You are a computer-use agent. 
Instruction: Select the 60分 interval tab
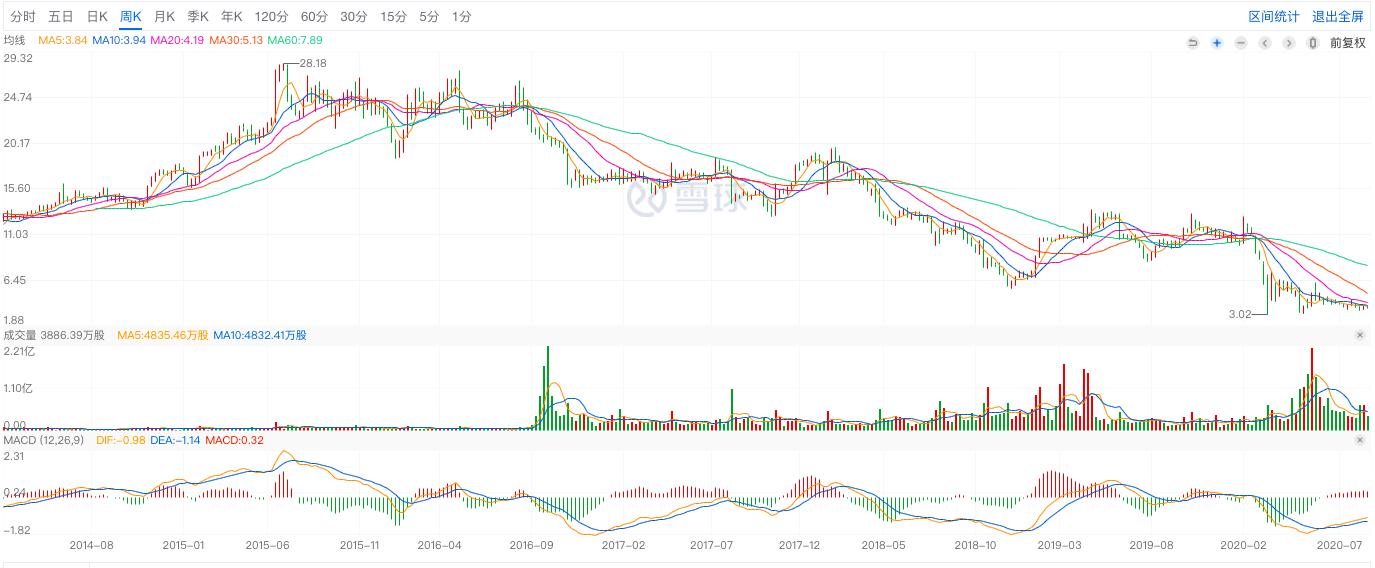pos(314,17)
